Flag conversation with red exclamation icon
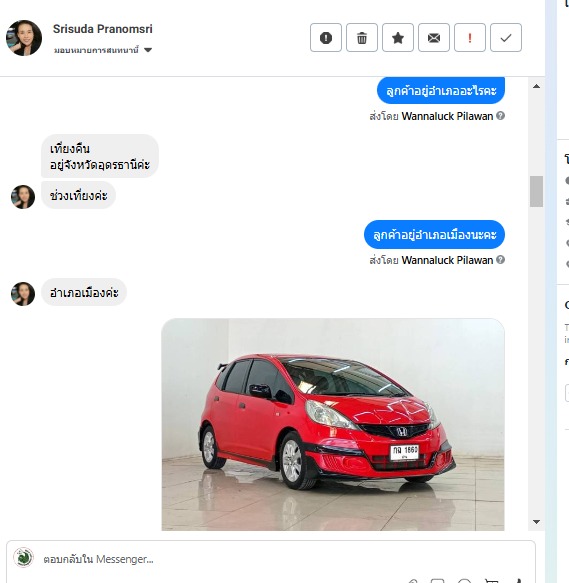569x583 pixels. tap(470, 38)
